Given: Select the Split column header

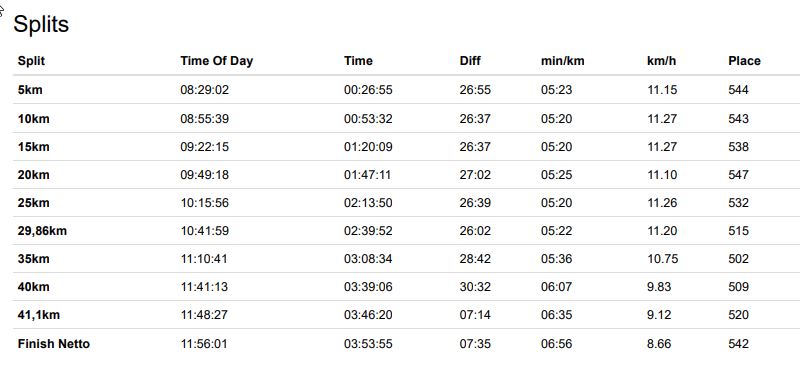Looking at the screenshot, I should click(31, 61).
